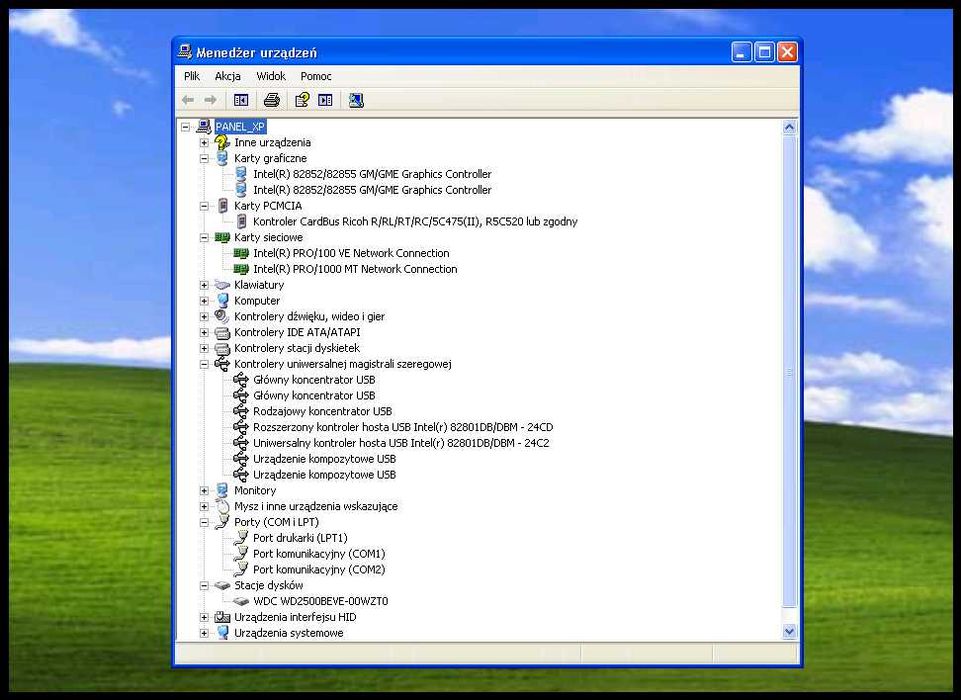Click the Monitory category icon
The height and width of the screenshot is (700, 961).
pyautogui.click(x=222, y=490)
